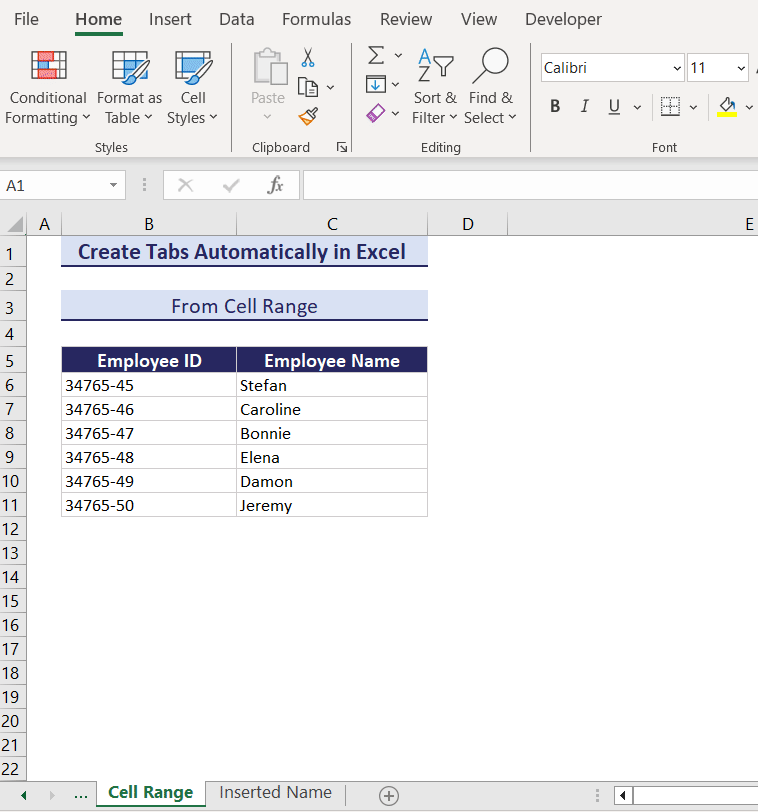Select column C header
Image resolution: width=758 pixels, height=812 pixels.
point(332,224)
